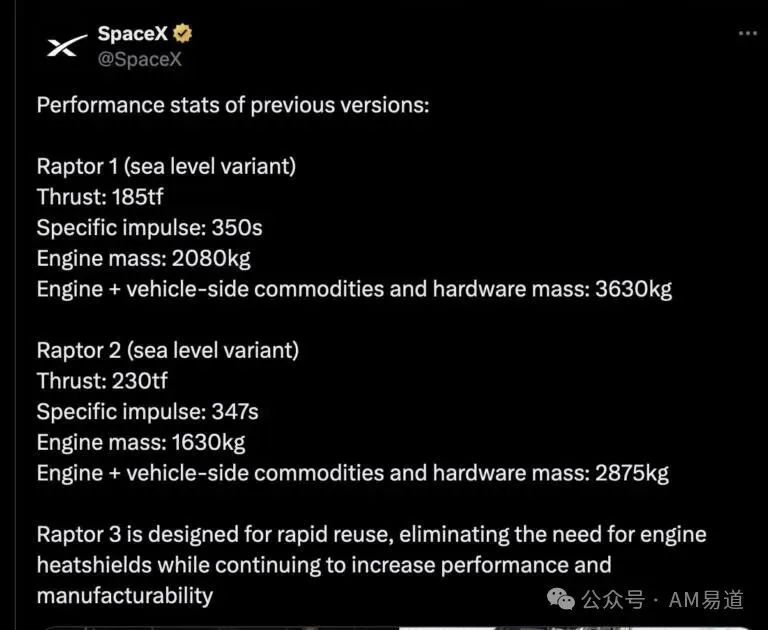The width and height of the screenshot is (768, 630).
Task: Click the "Specific impulse: 347s" line
Action: click(148, 411)
